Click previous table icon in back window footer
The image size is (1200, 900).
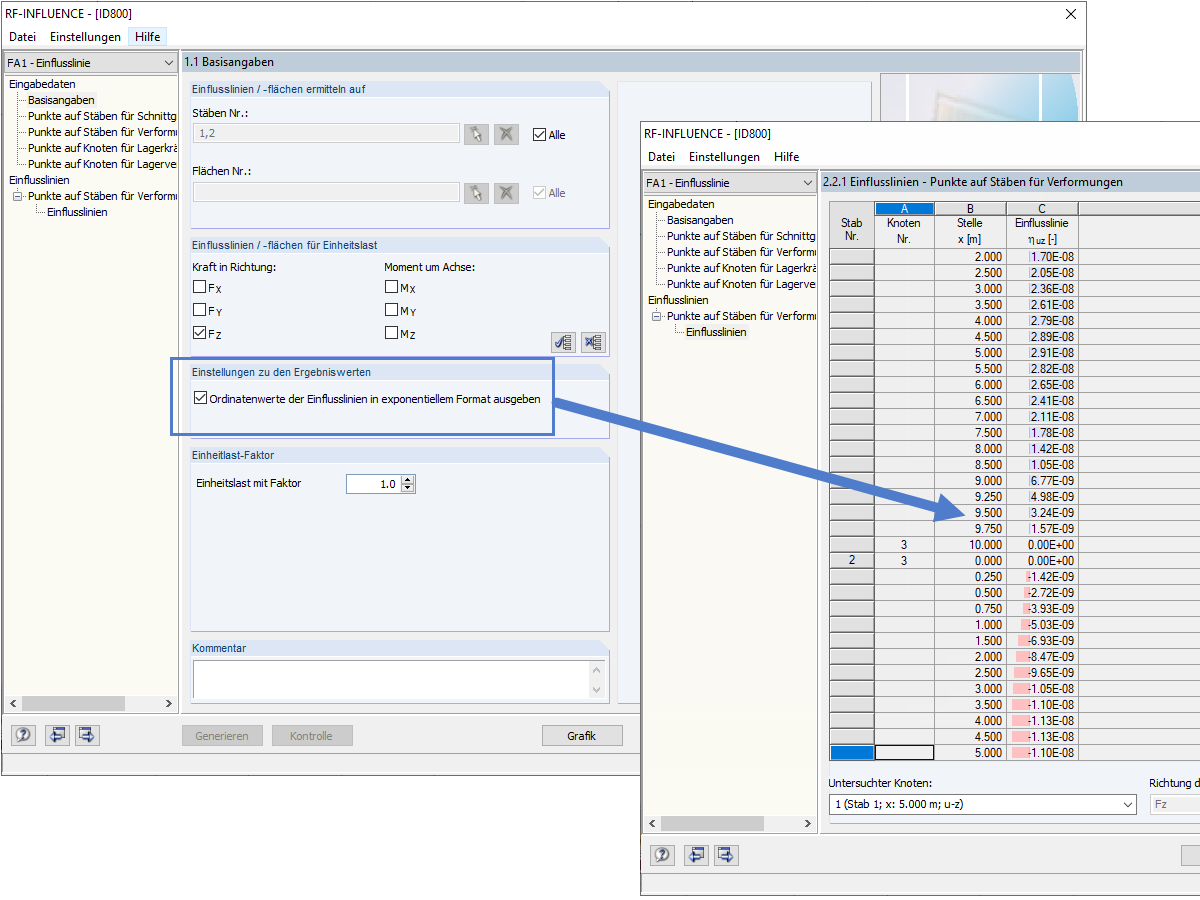click(x=56, y=735)
